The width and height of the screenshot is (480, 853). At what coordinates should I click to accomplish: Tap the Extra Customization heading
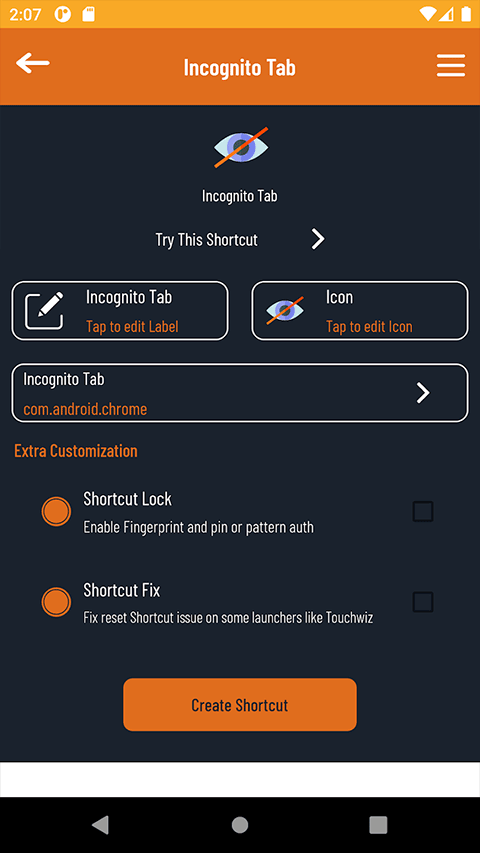coord(76,450)
